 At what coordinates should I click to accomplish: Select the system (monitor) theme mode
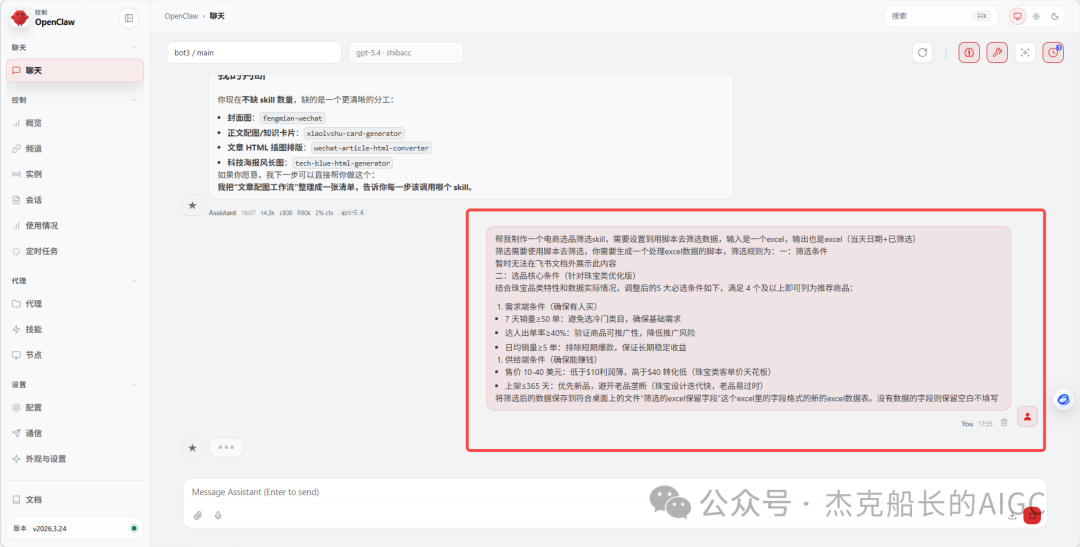1017,16
